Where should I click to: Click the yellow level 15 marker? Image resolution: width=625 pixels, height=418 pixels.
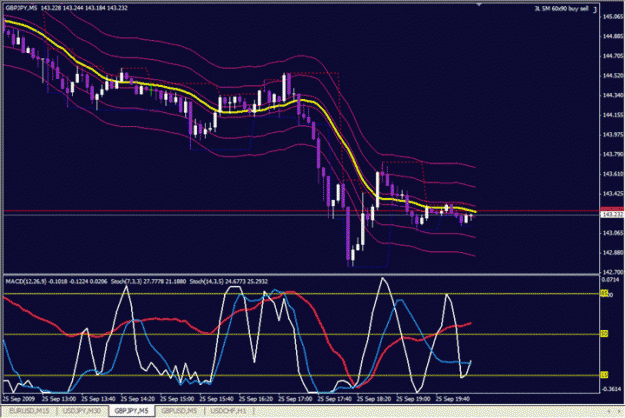pyautogui.click(x=604, y=375)
